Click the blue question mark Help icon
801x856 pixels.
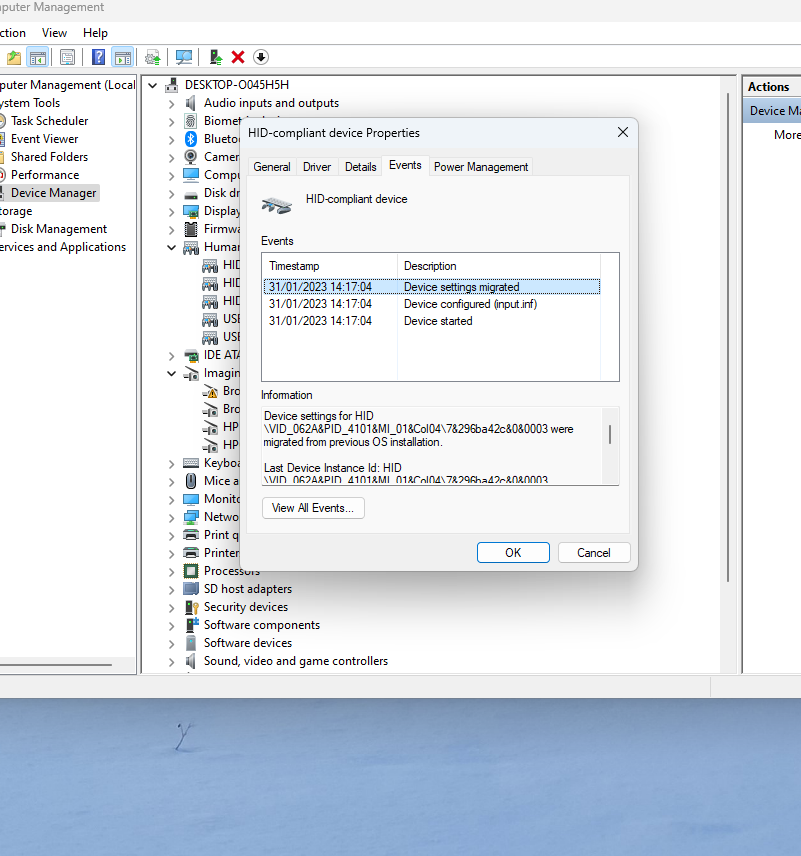pos(99,57)
